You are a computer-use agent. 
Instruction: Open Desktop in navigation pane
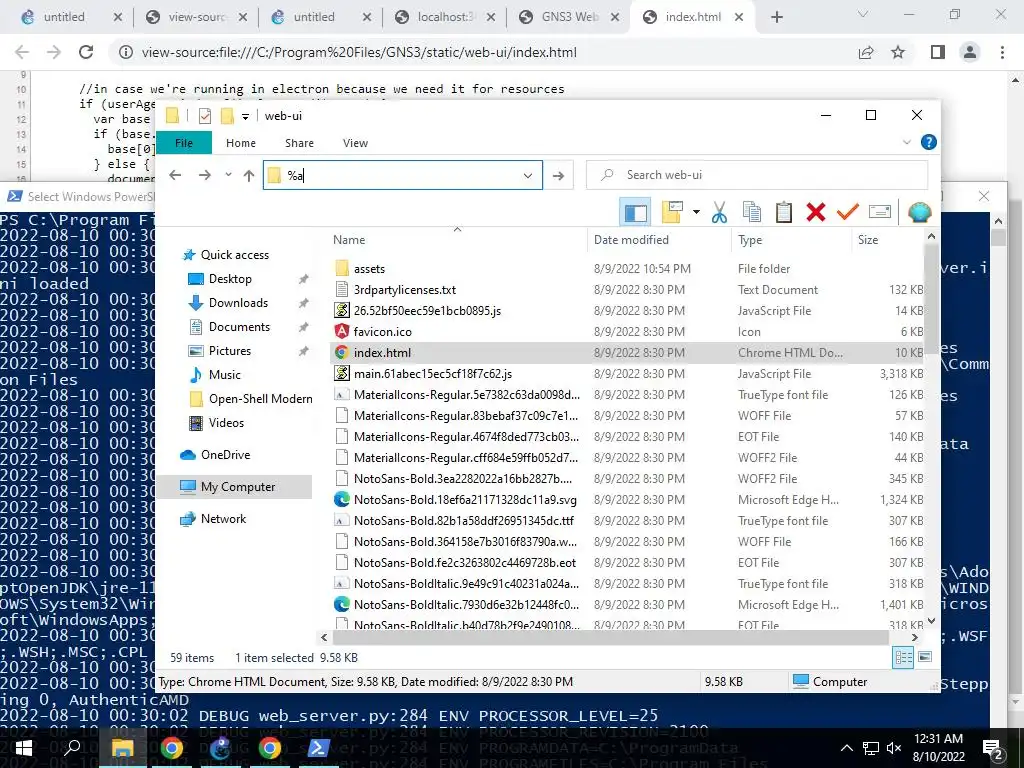(230, 279)
